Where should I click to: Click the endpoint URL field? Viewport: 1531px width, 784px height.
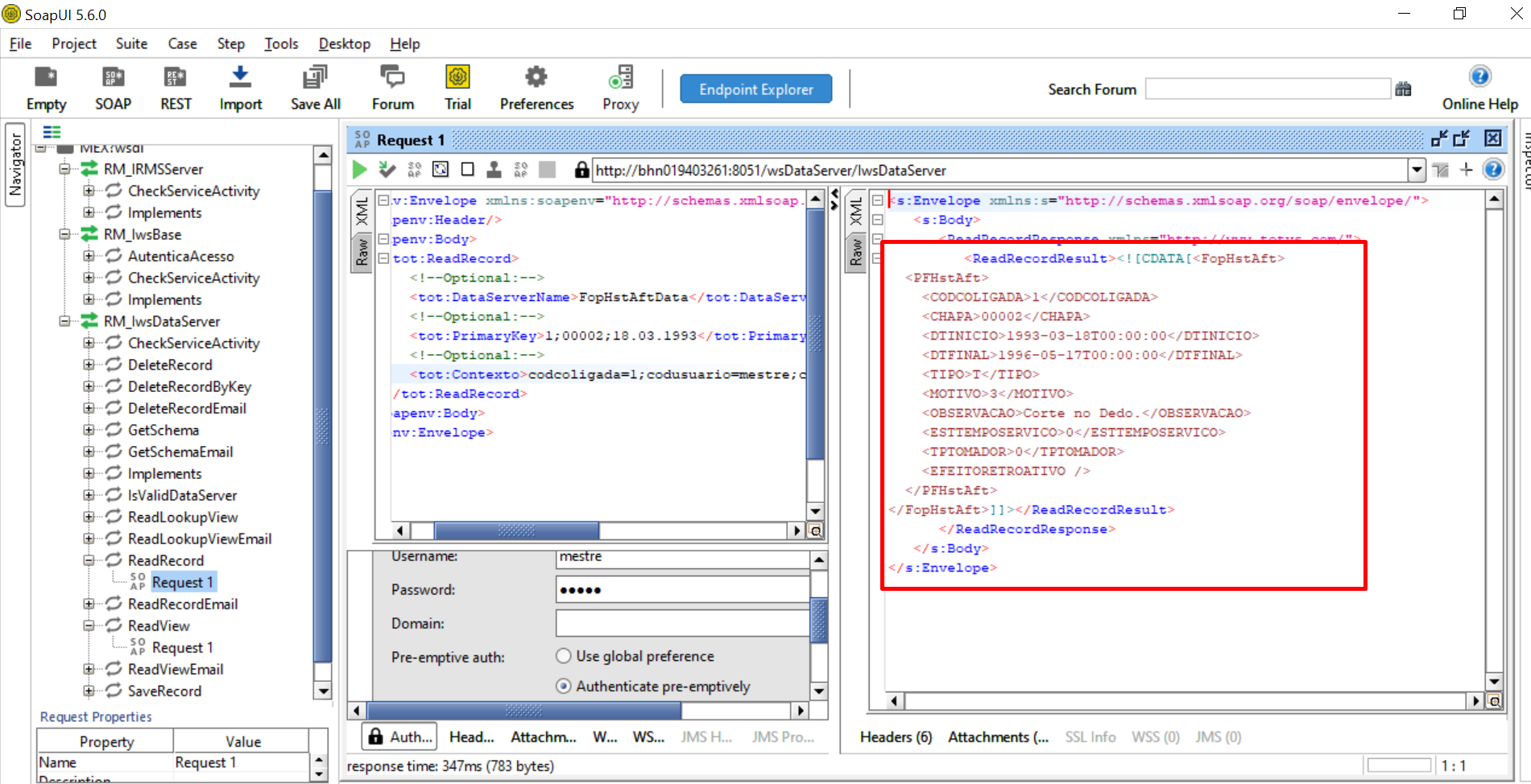pyautogui.click(x=999, y=170)
